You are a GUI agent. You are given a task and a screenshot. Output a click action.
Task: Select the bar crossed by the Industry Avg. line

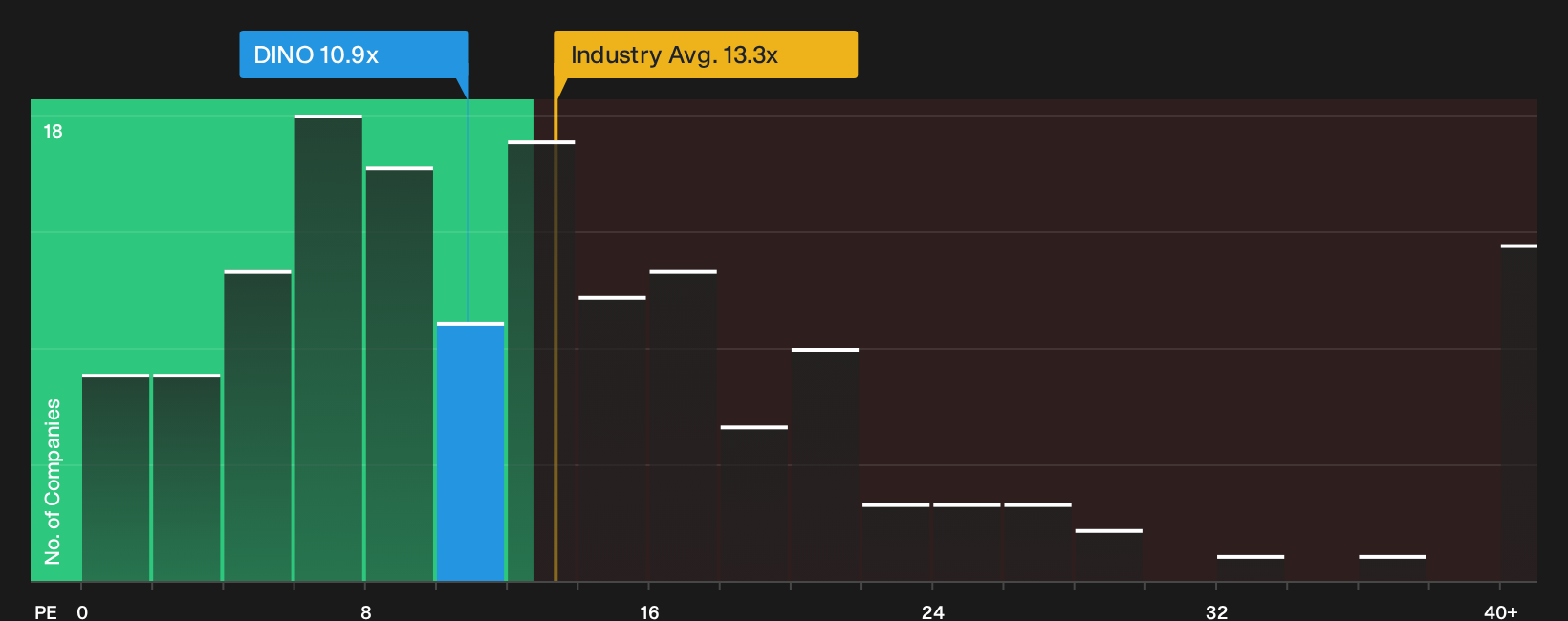pos(541,361)
